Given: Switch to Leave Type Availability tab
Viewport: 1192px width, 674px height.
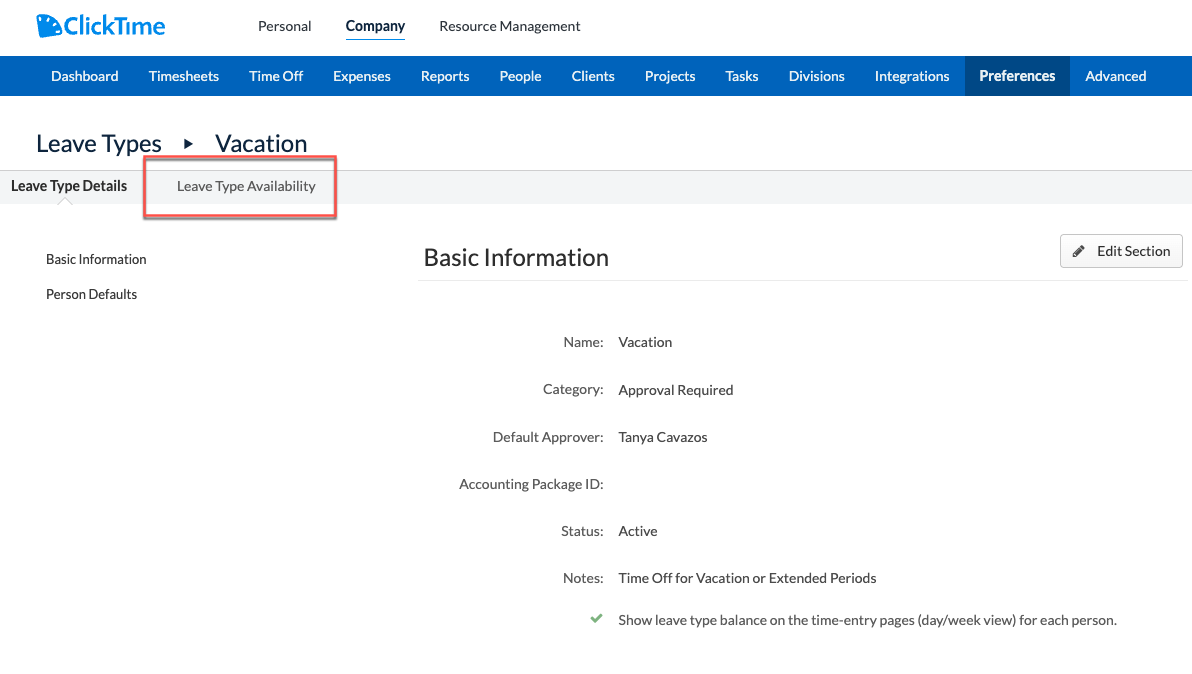Looking at the screenshot, I should click(x=246, y=186).
